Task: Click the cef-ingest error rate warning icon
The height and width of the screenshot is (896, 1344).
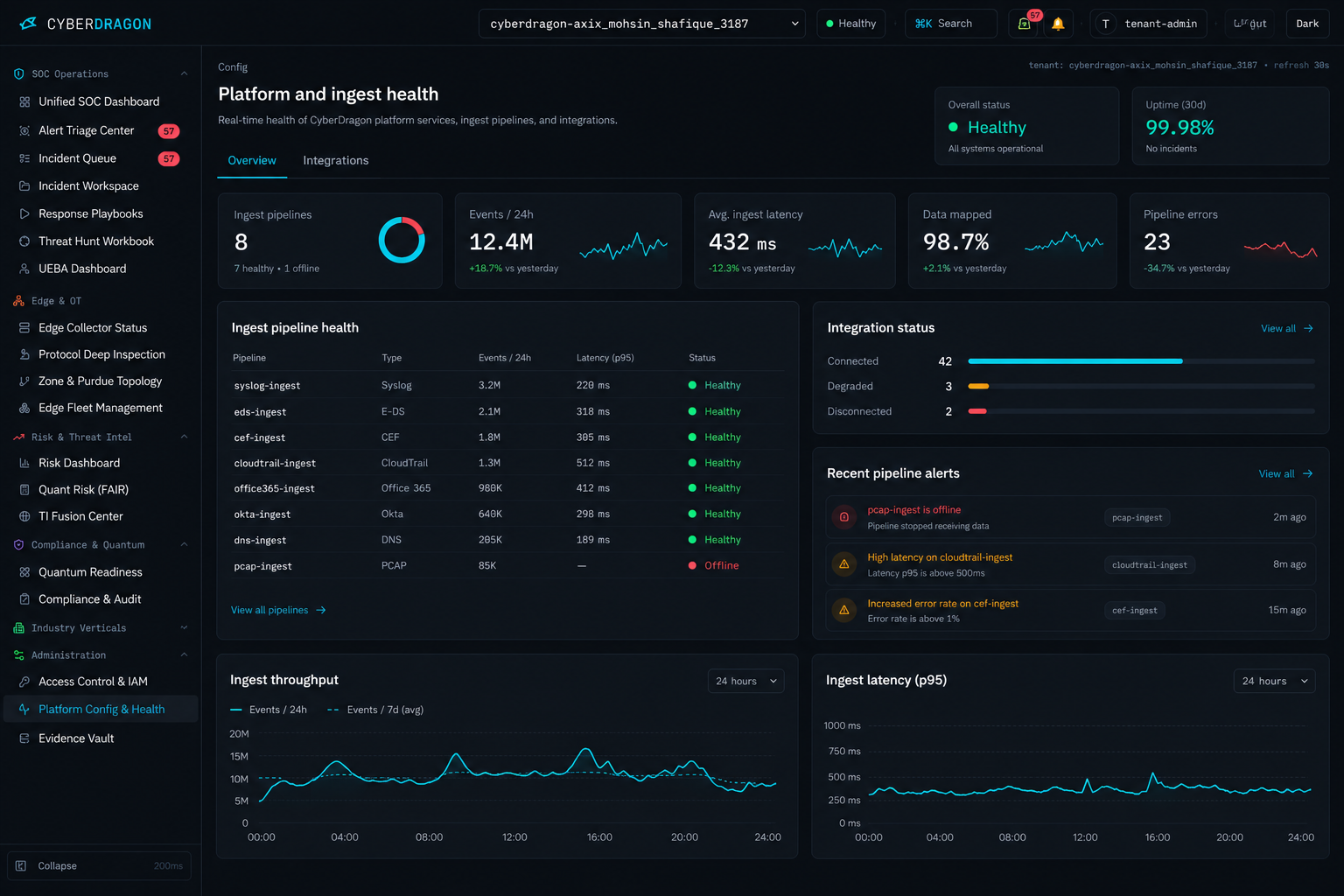Action: [844, 610]
